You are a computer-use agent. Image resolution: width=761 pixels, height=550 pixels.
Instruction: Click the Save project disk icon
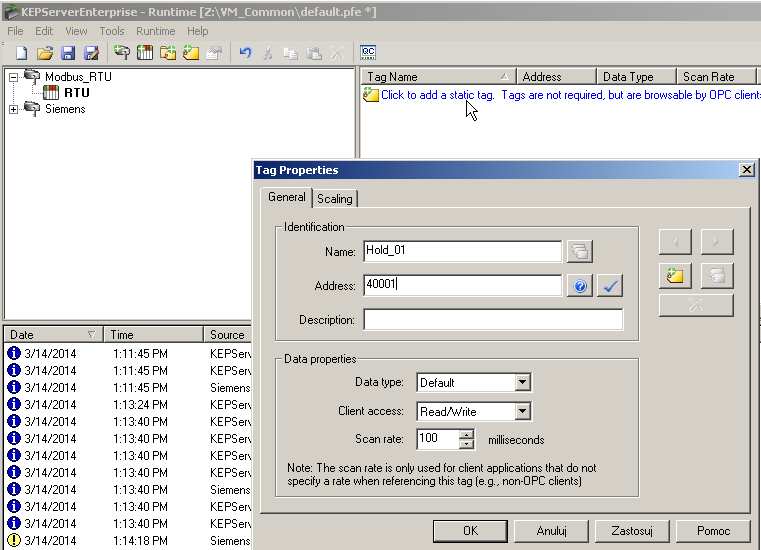(x=68, y=53)
